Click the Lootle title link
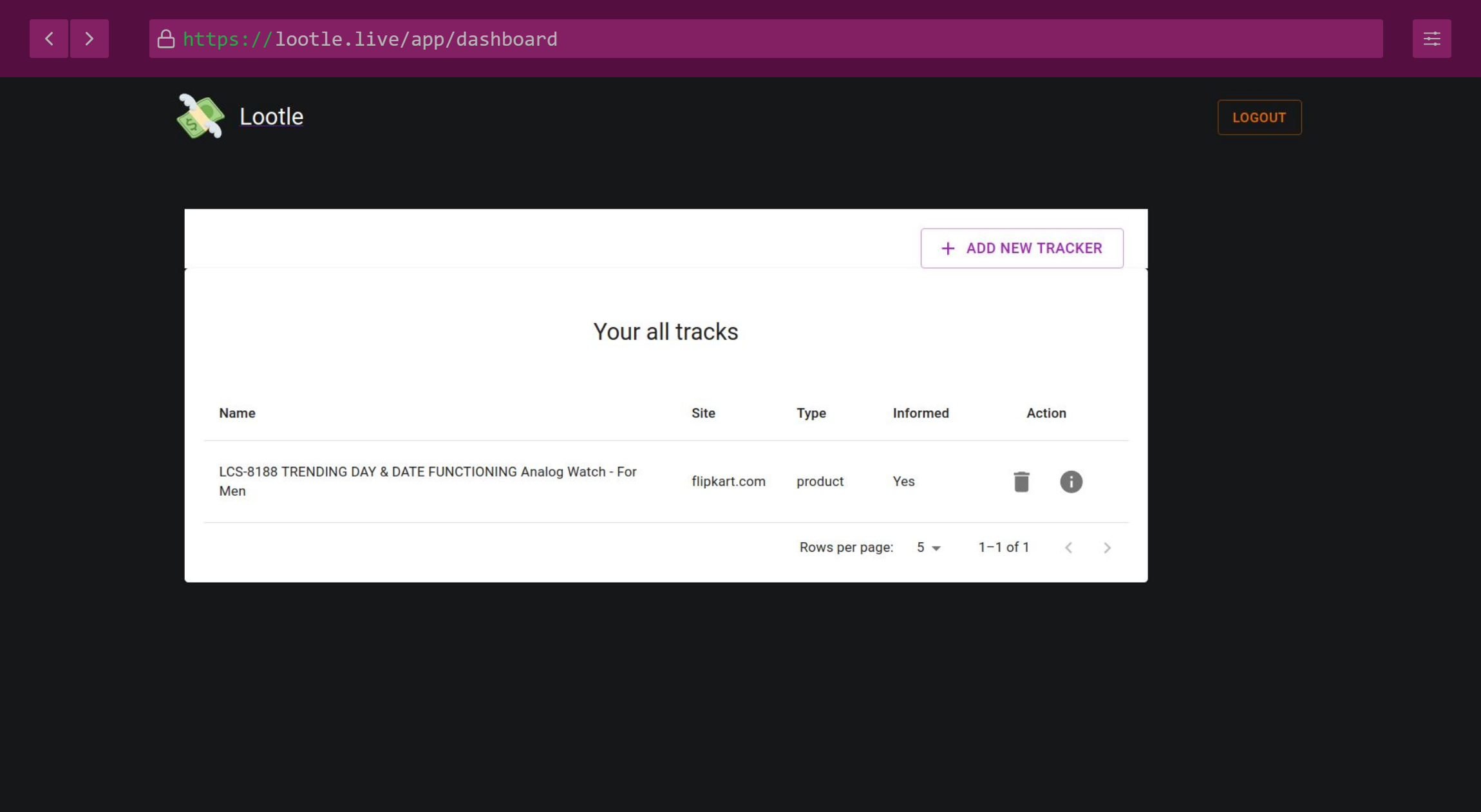 pos(271,117)
